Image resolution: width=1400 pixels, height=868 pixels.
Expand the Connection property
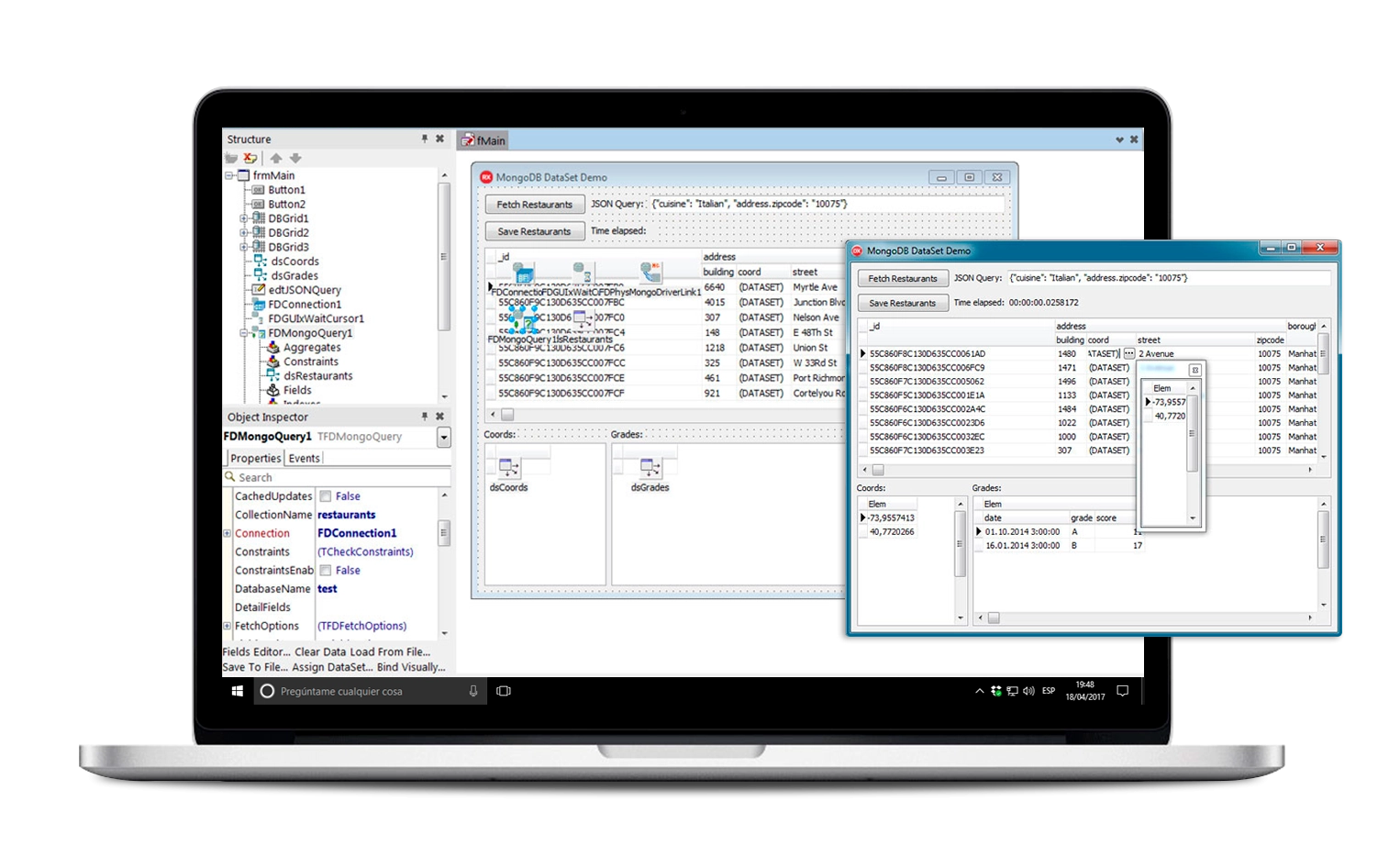(228, 533)
